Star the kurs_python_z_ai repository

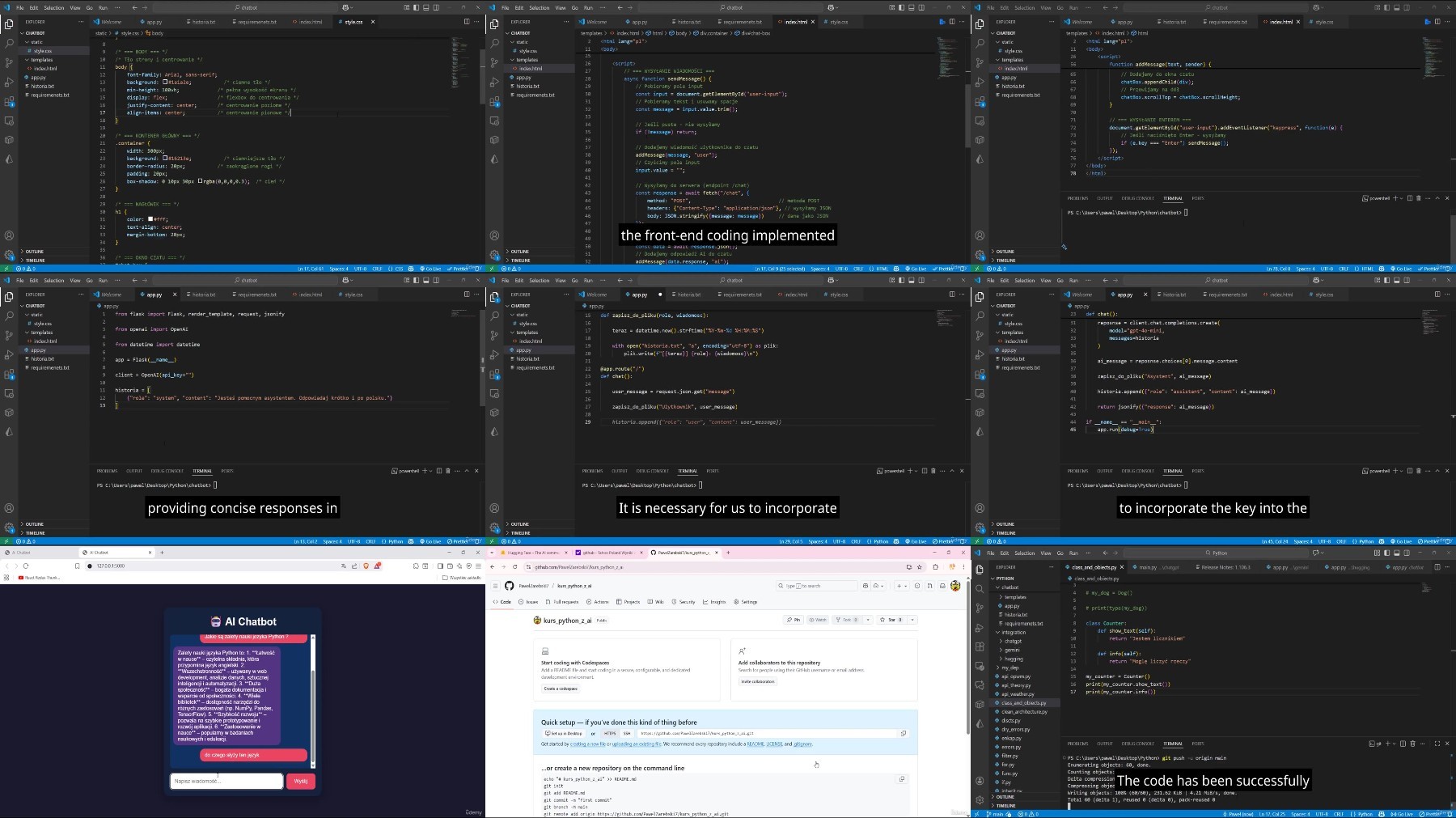(x=891, y=620)
